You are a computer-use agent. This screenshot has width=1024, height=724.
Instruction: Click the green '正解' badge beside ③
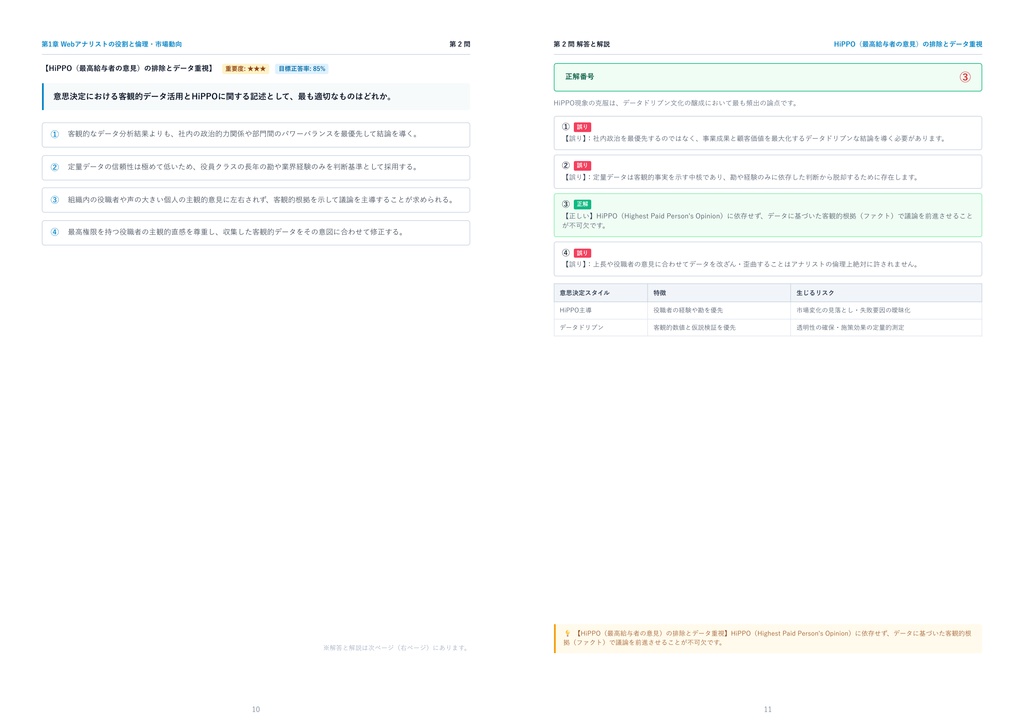coord(582,204)
